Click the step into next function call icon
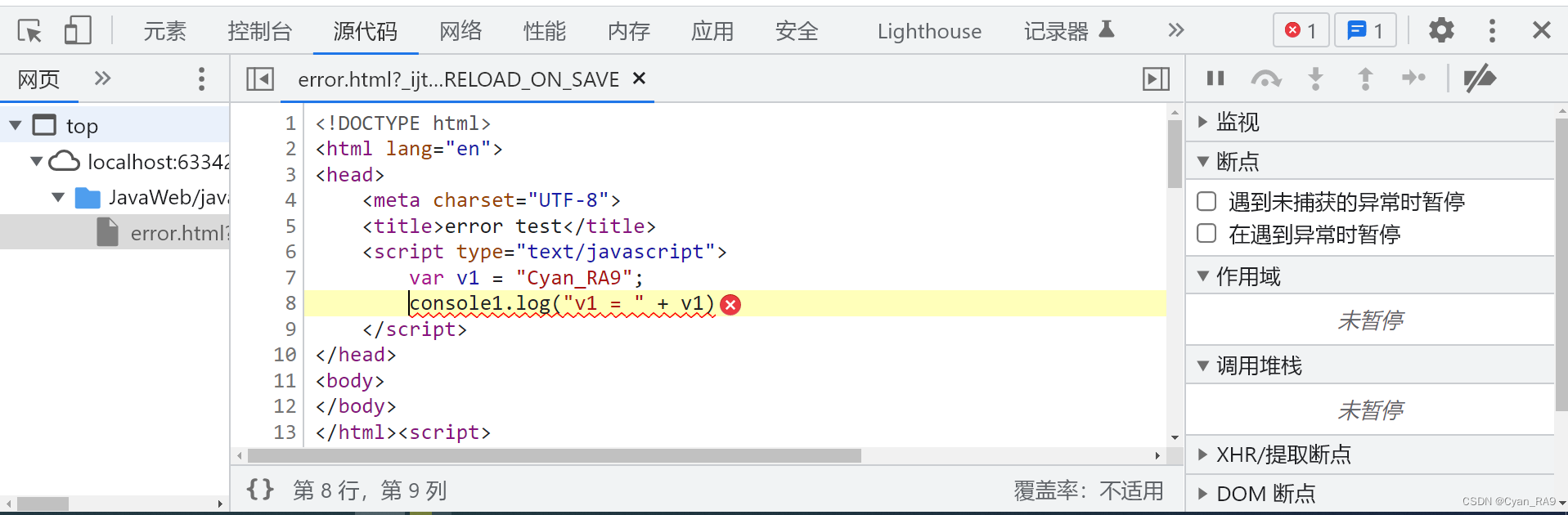This screenshot has height=515, width=1568. [1315, 78]
